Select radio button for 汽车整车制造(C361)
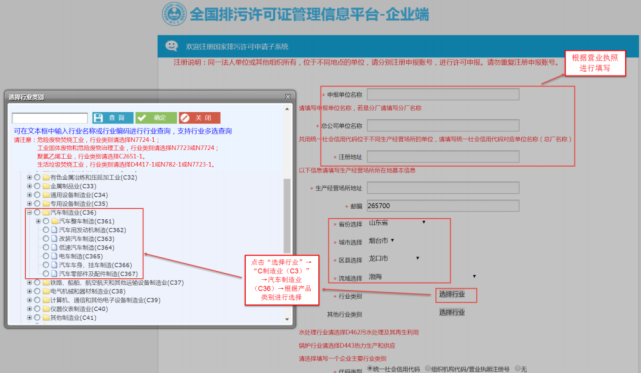 pos(46,221)
